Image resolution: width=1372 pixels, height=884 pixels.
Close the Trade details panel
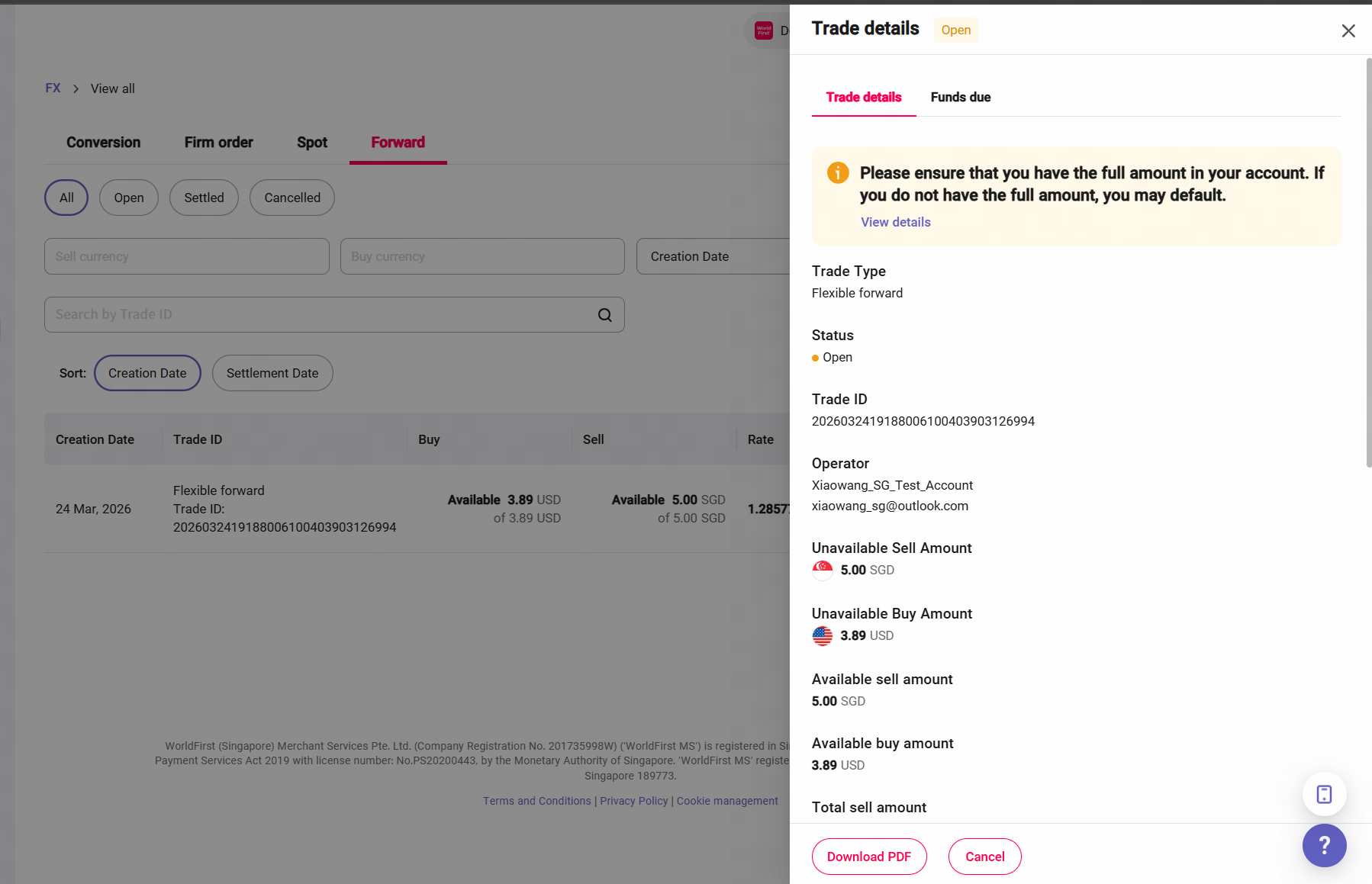1348,31
